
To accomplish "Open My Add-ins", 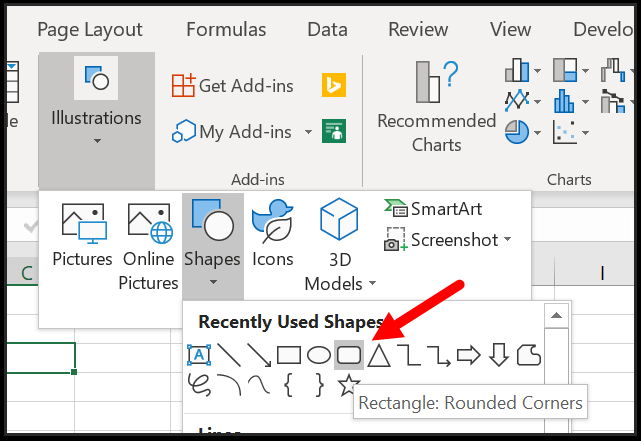I will click(232, 132).
